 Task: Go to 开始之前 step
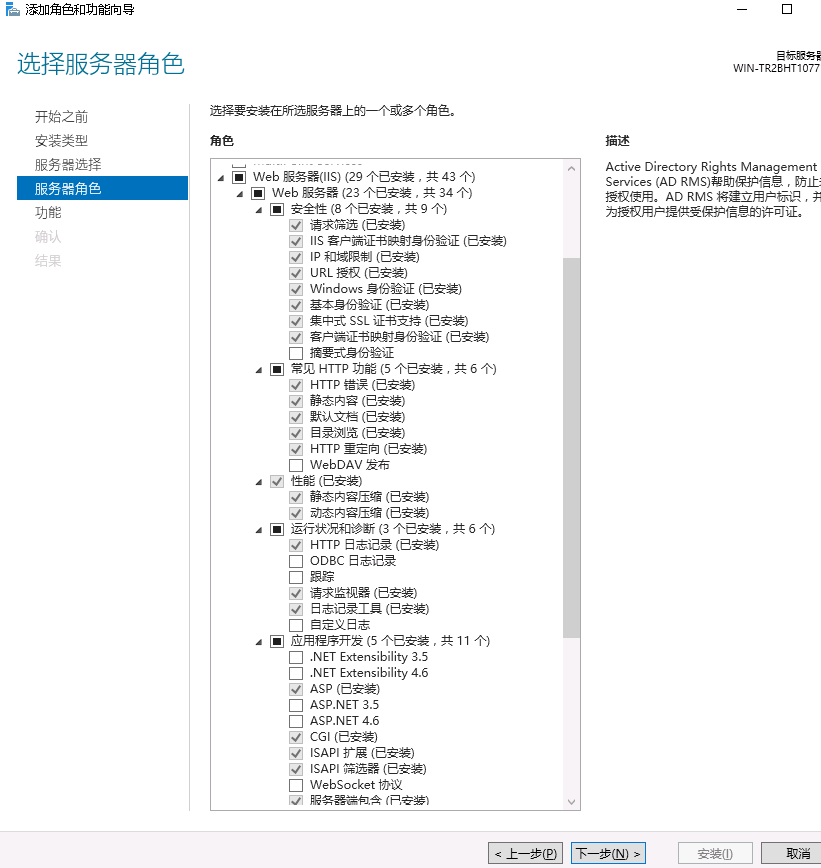tap(61, 116)
